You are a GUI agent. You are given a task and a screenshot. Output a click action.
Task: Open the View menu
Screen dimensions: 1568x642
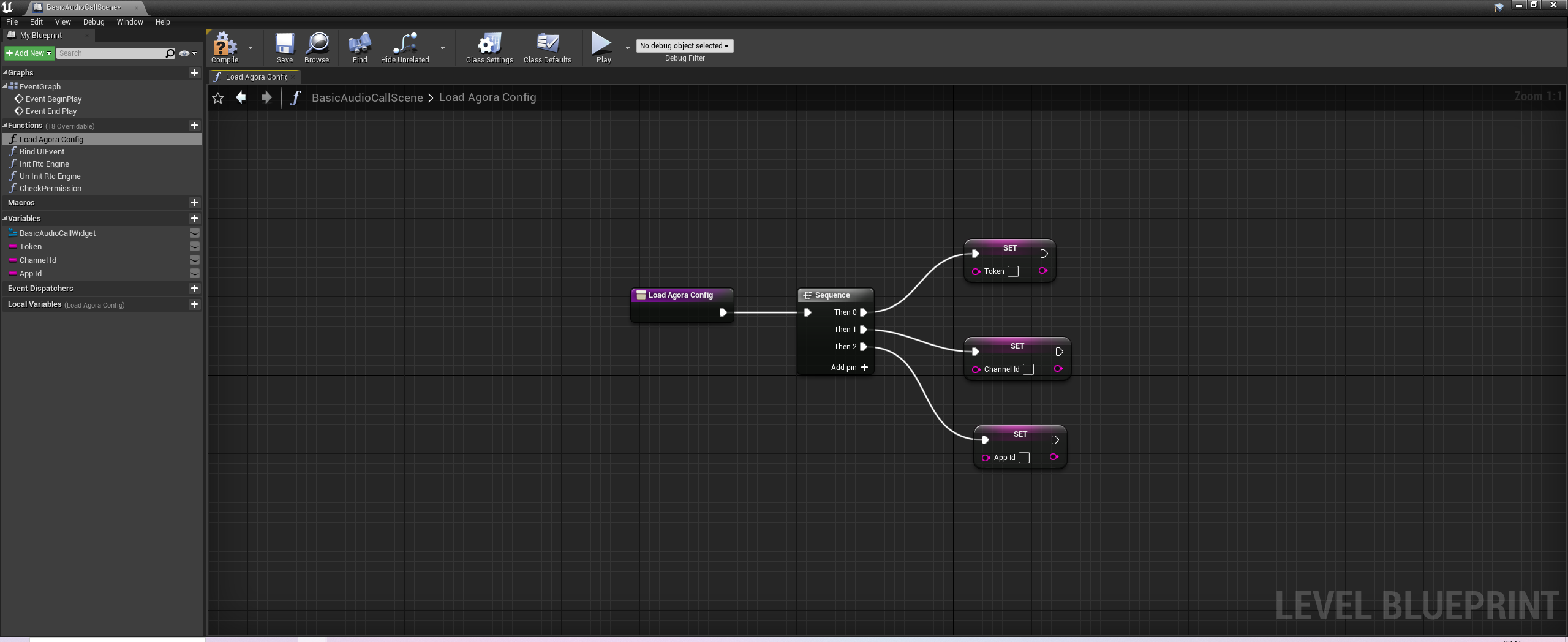63,22
